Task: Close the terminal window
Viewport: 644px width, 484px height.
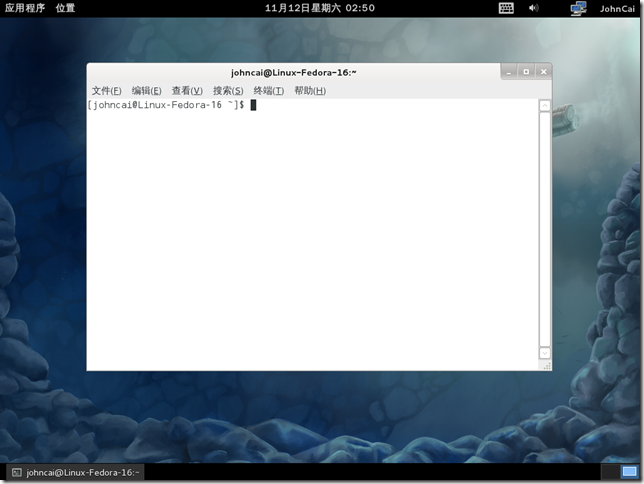Action: point(543,72)
